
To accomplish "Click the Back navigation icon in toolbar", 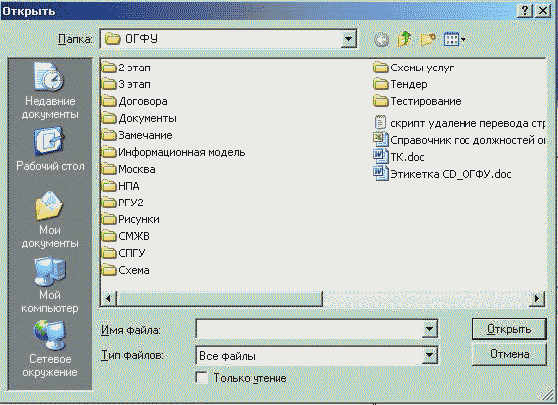I will [x=381, y=39].
